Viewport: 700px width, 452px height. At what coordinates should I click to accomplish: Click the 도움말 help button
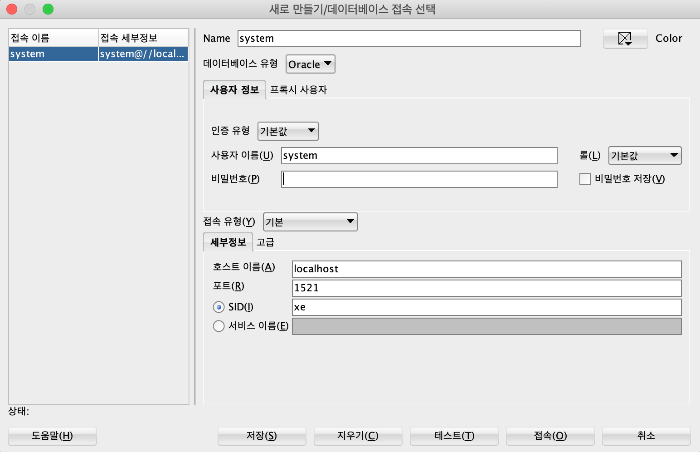[52, 436]
